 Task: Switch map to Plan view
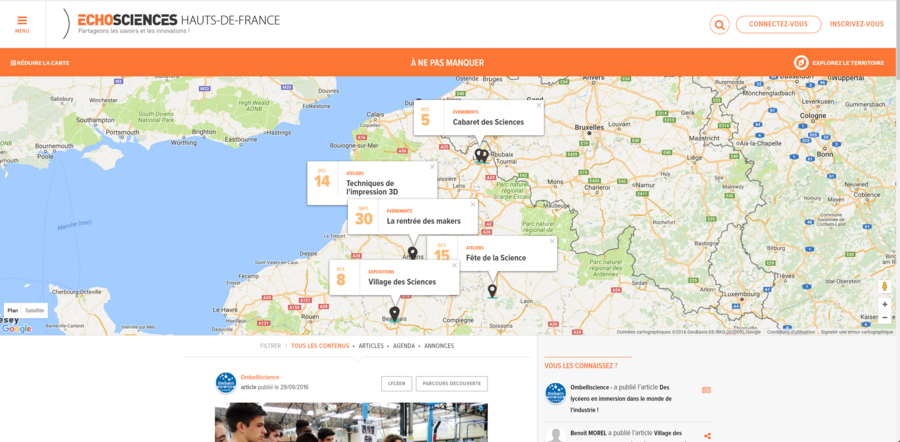13,311
